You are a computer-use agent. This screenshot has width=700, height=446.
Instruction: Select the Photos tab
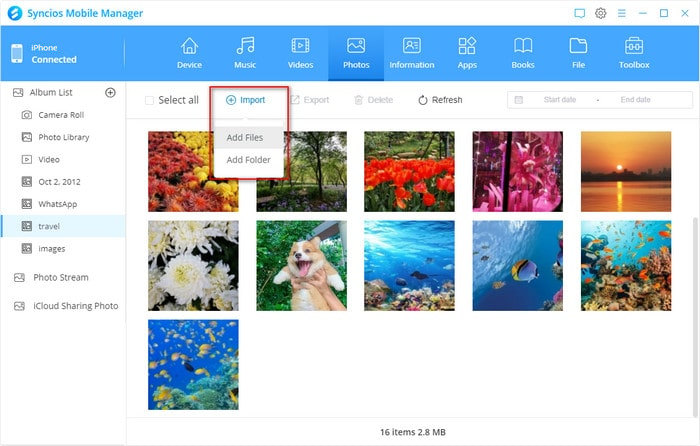point(356,54)
